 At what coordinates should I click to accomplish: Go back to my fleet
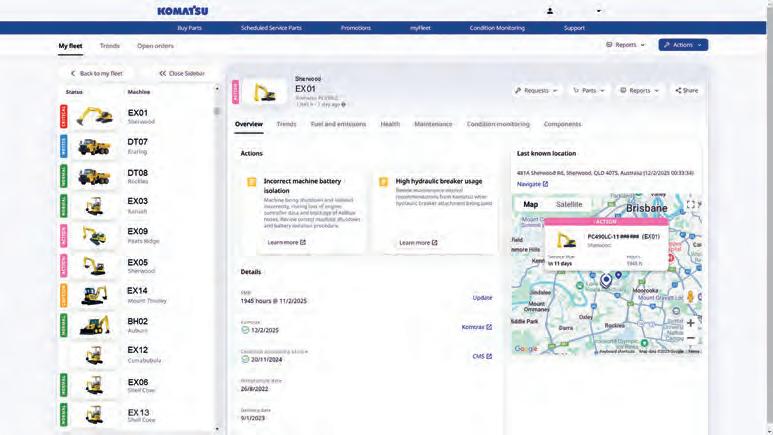[96, 73]
